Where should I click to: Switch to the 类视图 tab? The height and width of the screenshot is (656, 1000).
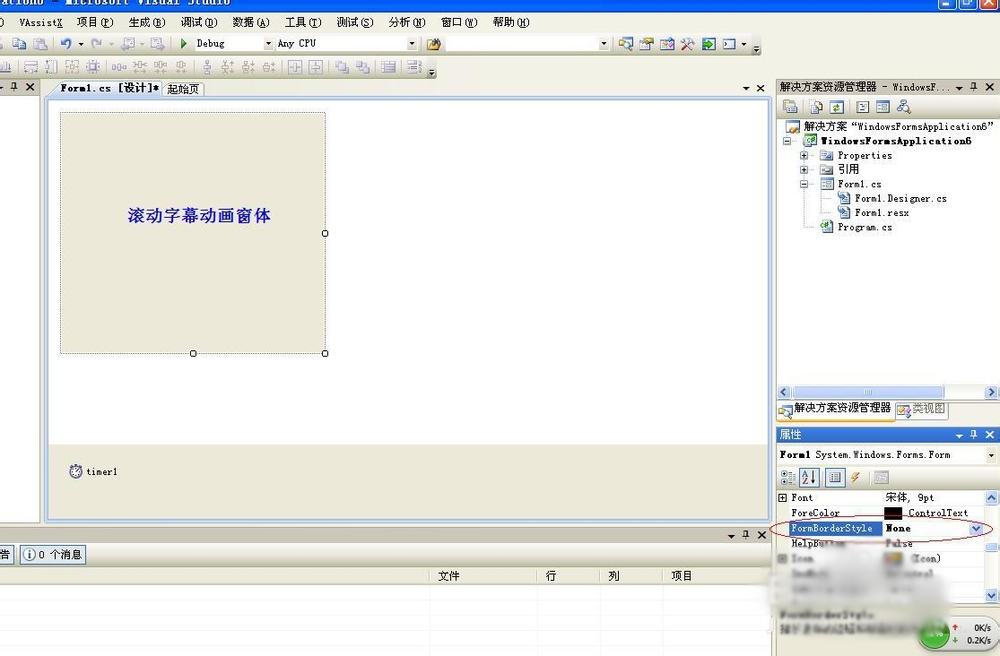click(x=921, y=409)
